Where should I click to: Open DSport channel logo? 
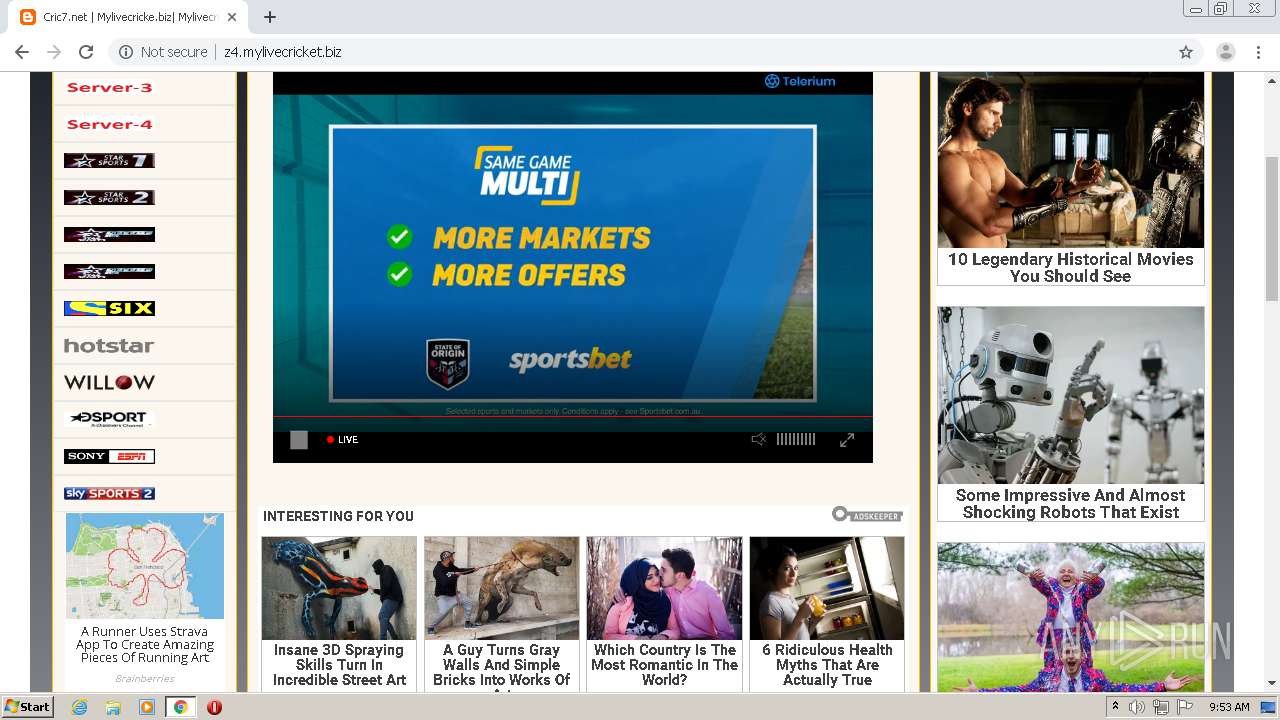(109, 419)
